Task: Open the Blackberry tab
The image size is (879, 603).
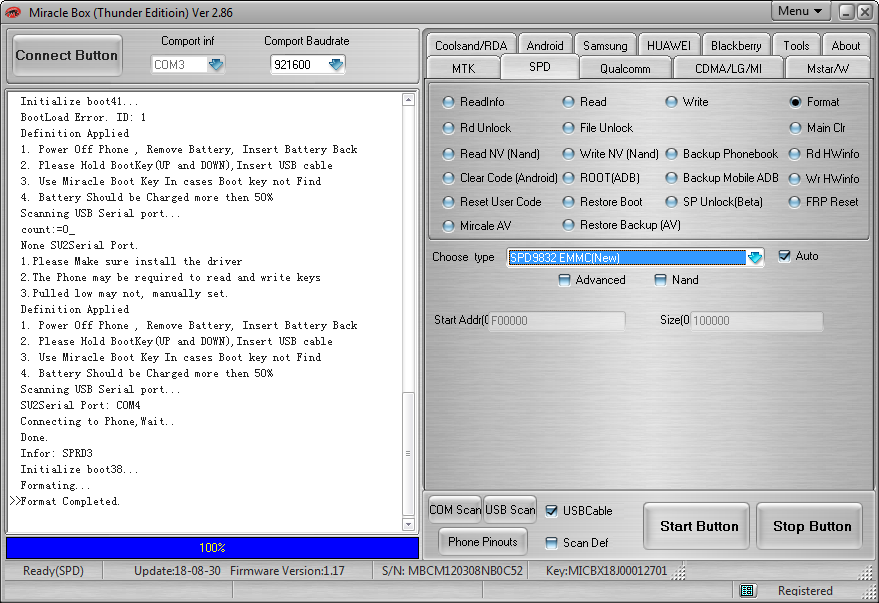Action: click(x=736, y=45)
